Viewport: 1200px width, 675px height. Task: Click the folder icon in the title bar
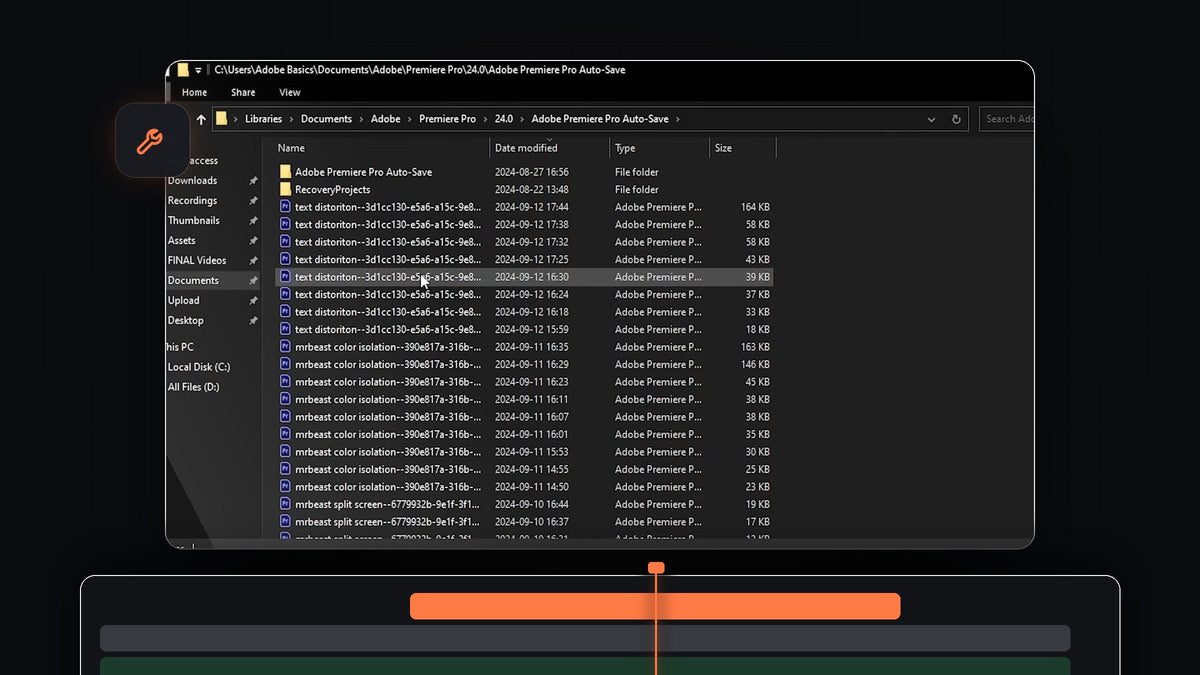[183, 70]
